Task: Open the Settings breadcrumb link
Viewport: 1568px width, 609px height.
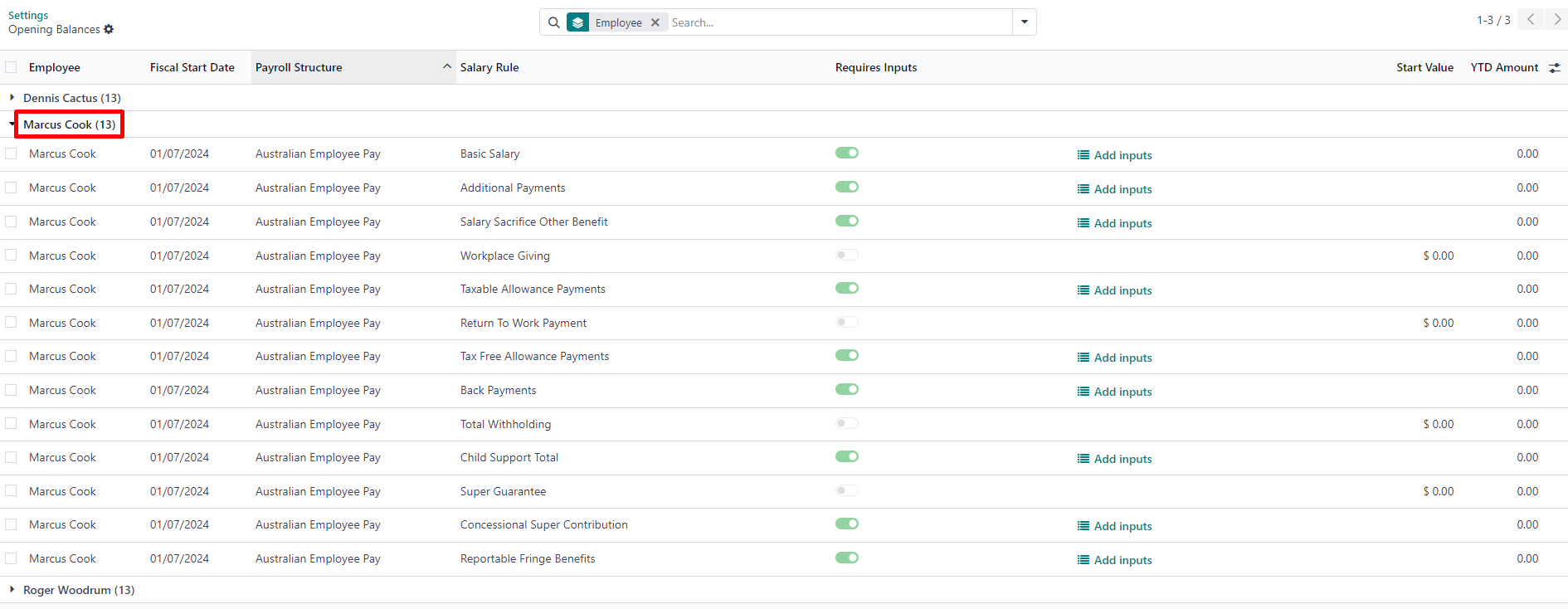Action: [x=28, y=15]
